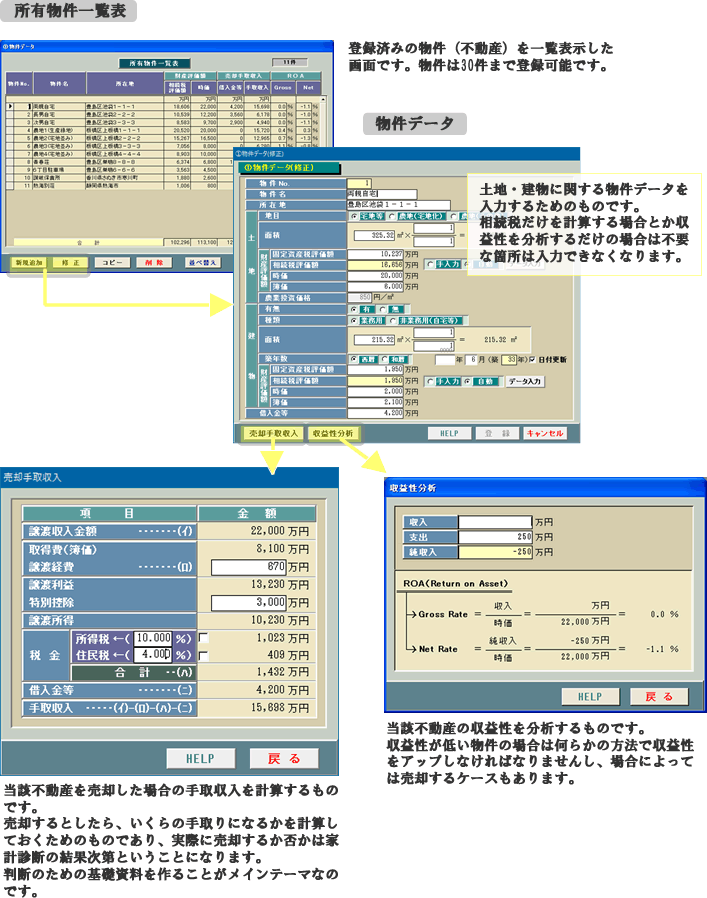Toggle 日付更新 checkbox

click(532, 360)
